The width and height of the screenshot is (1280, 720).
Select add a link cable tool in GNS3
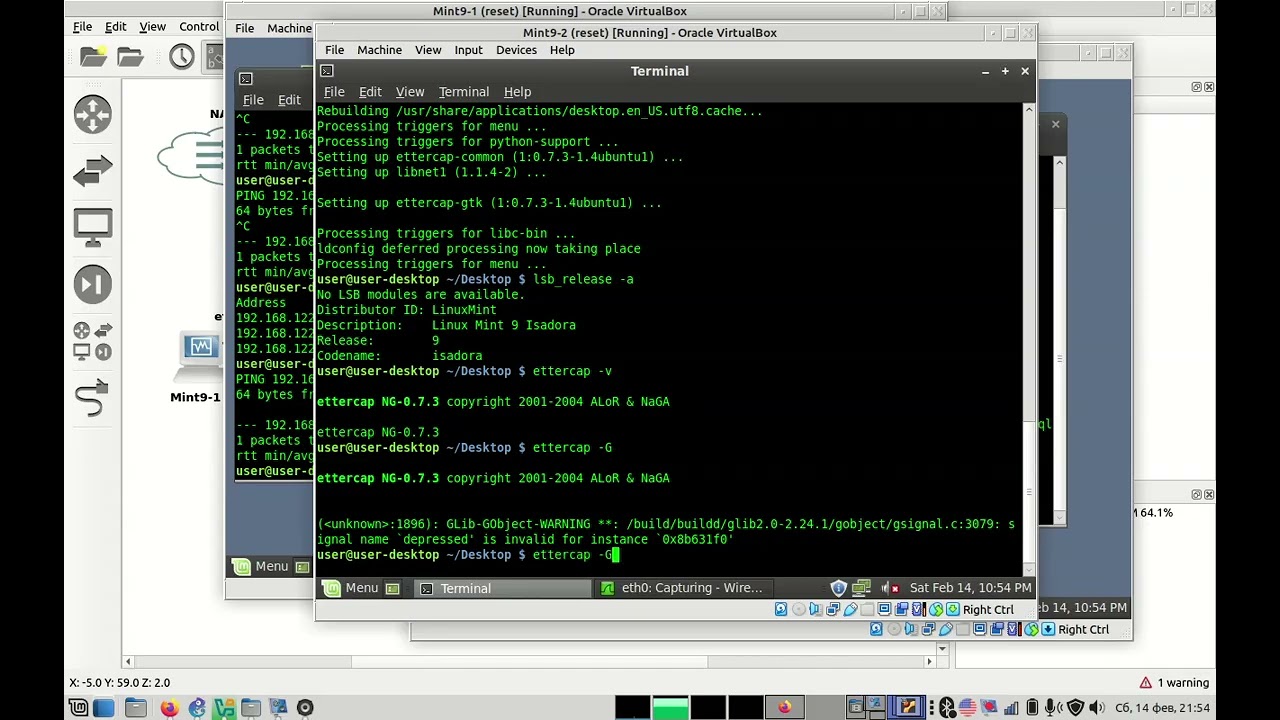93,398
